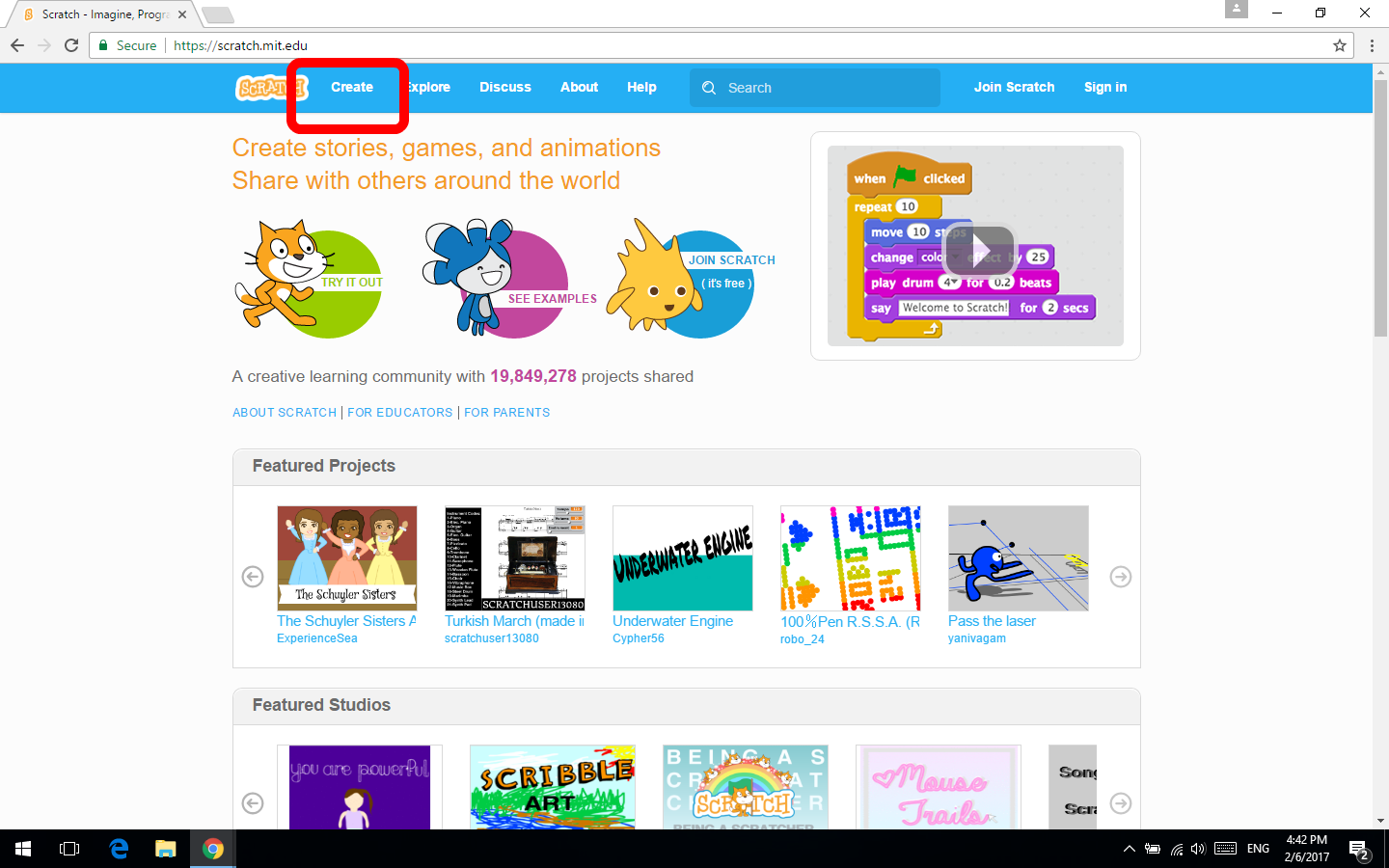Viewport: 1389px width, 868px height.
Task: Click Join Scratch in the navbar
Action: [1014, 87]
